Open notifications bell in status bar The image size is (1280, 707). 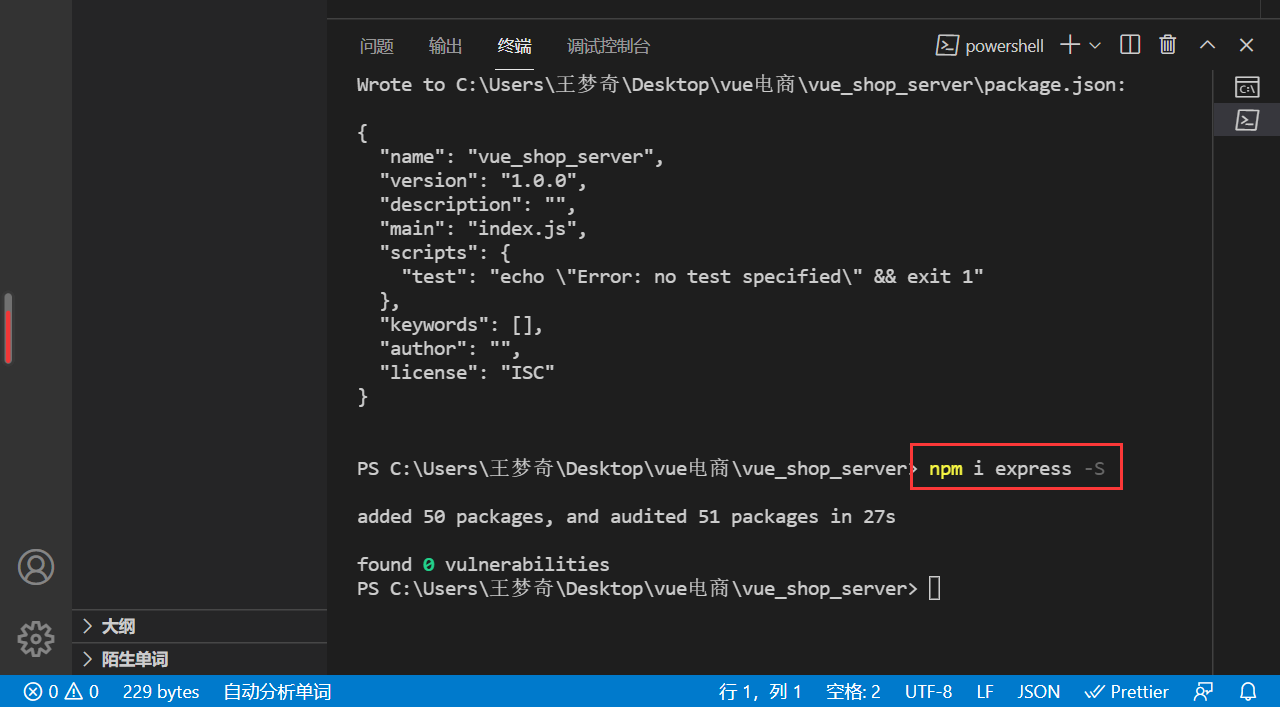[1248, 691]
